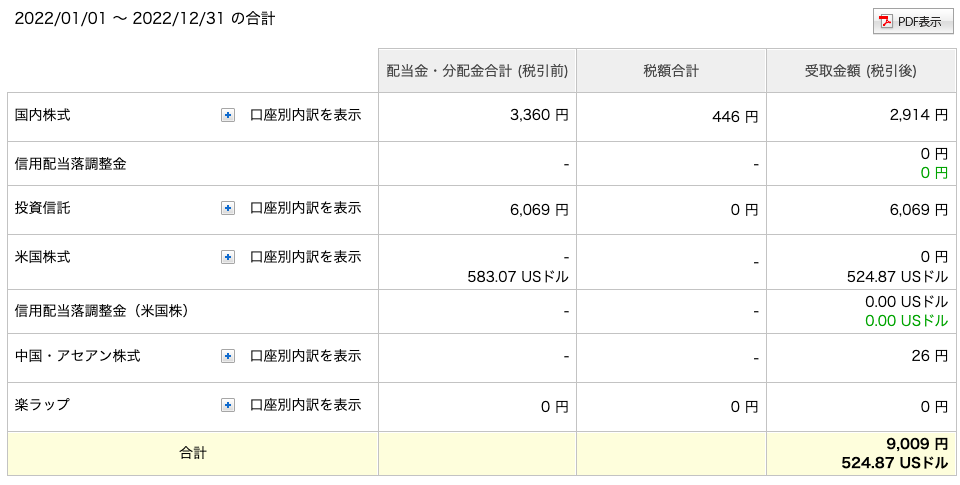The image size is (960, 485).
Task: Select the 税額合計 column header
Action: click(x=671, y=71)
